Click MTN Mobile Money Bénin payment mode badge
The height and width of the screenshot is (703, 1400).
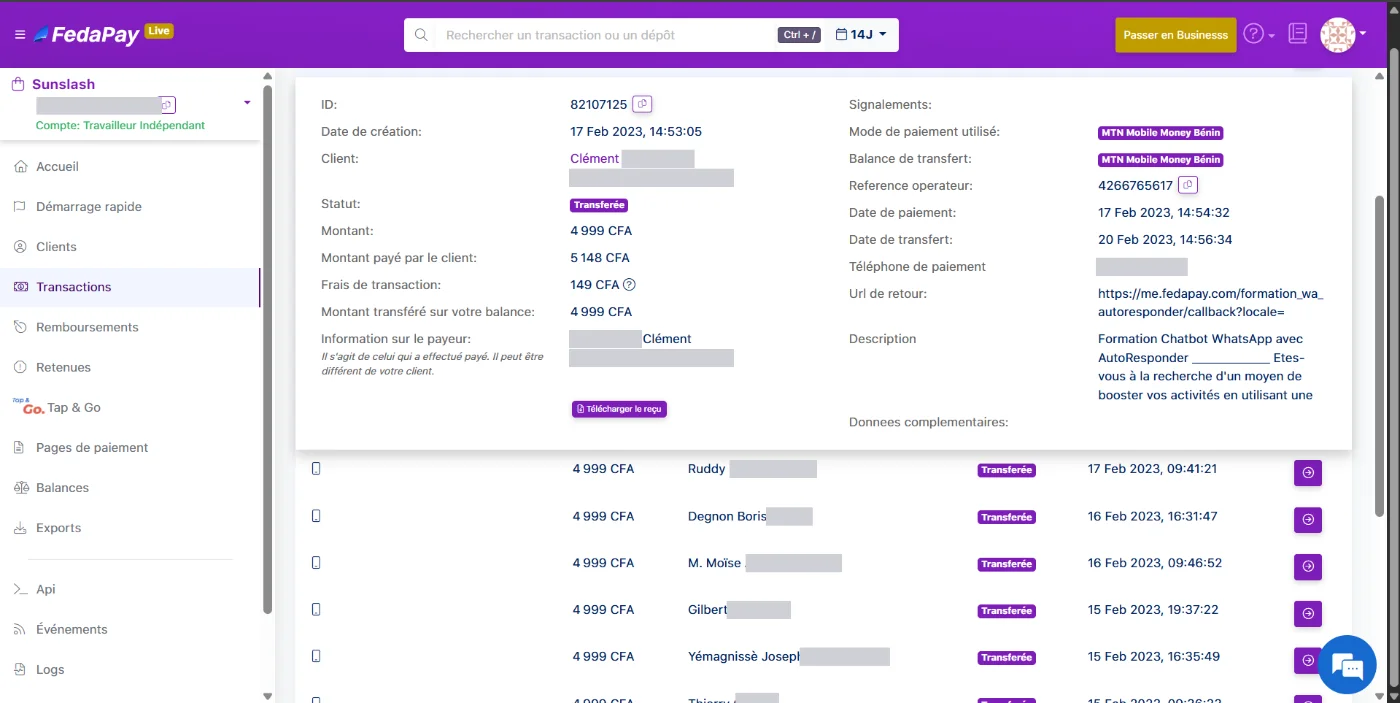[1161, 132]
